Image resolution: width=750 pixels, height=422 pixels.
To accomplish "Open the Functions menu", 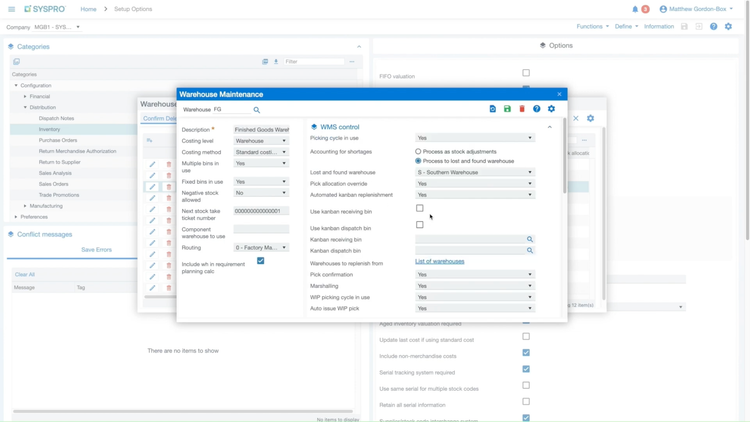I will pyautogui.click(x=593, y=26).
